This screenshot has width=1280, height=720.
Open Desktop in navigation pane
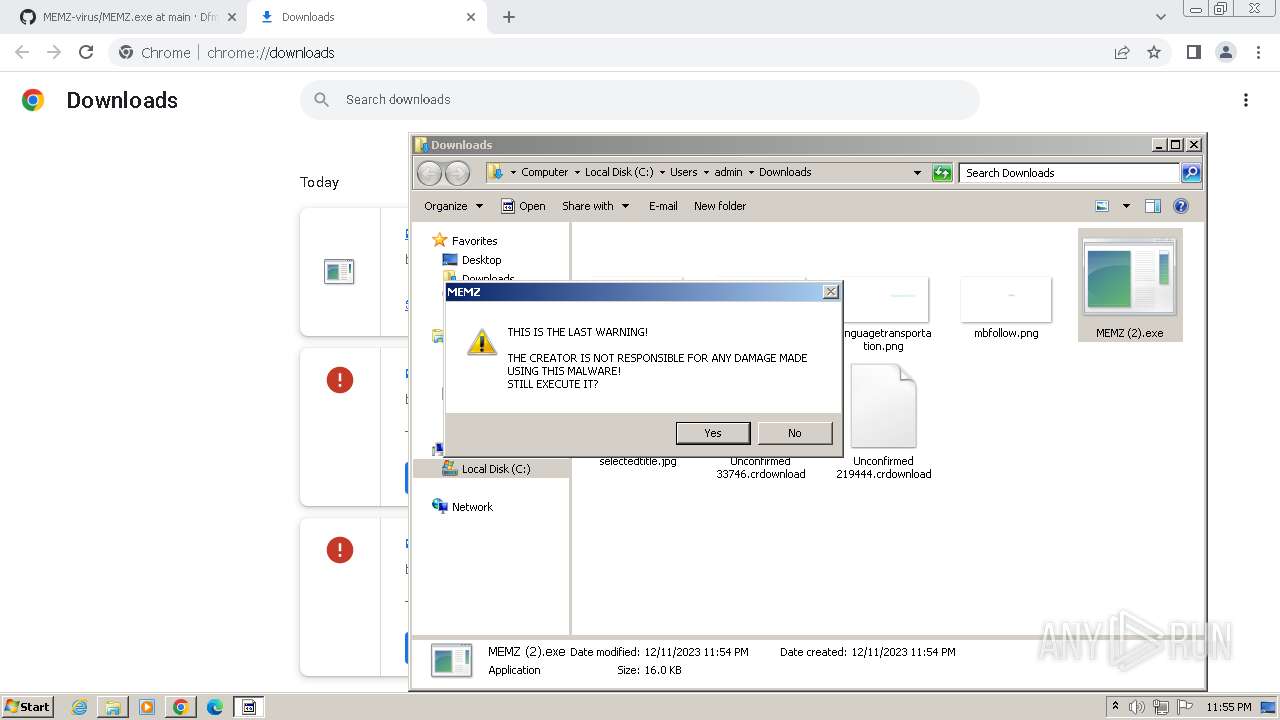(481, 260)
